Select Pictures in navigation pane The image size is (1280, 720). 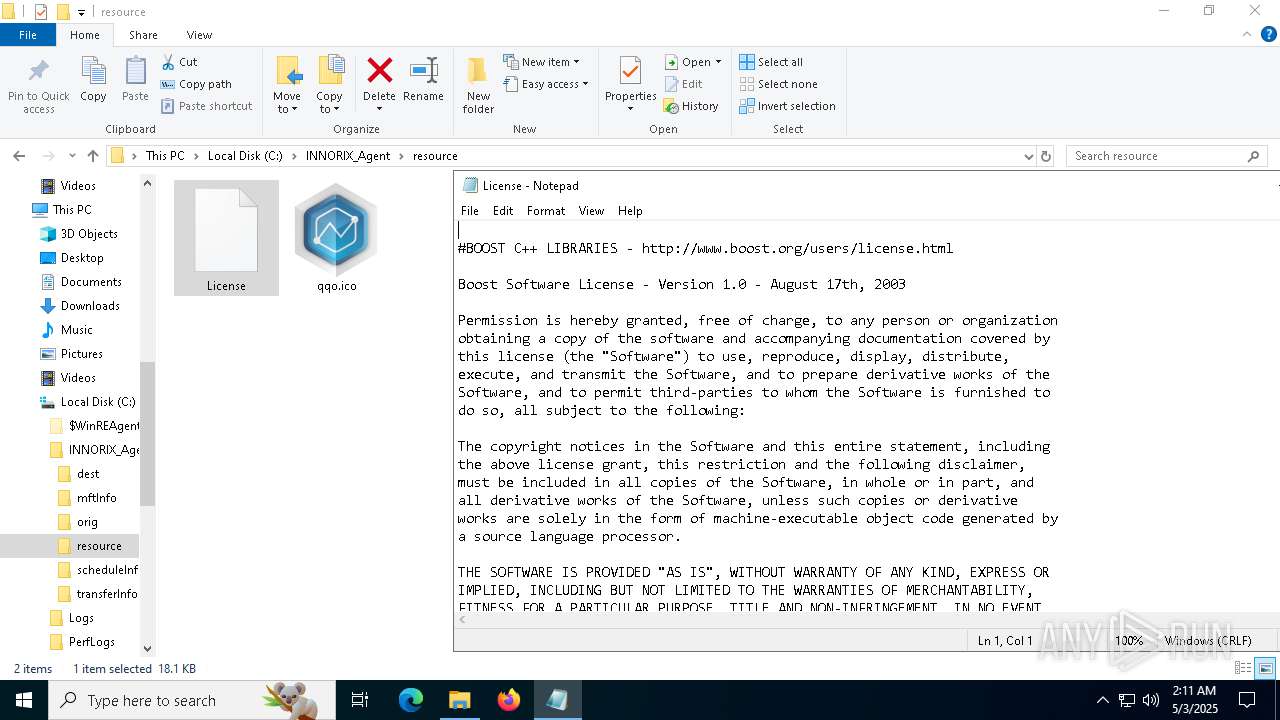point(81,354)
